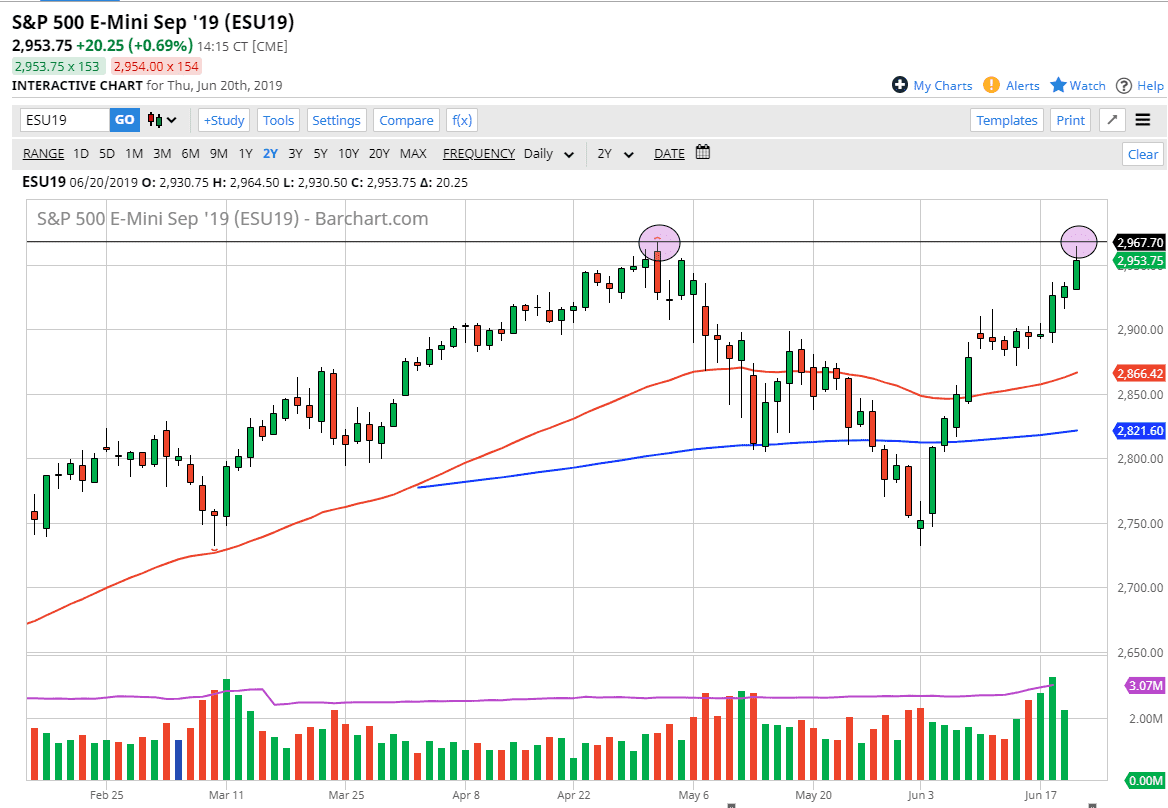The height and width of the screenshot is (808, 1168).
Task: Click the Clear button
Action: pyautogui.click(x=1143, y=154)
